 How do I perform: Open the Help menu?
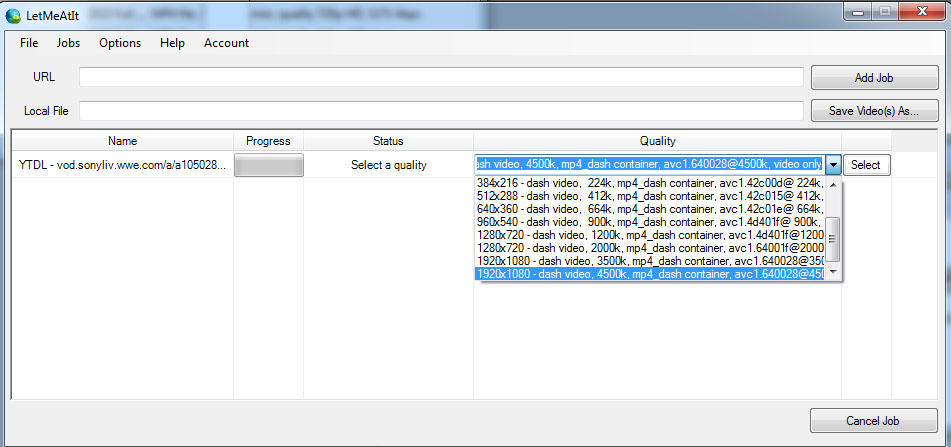(172, 43)
